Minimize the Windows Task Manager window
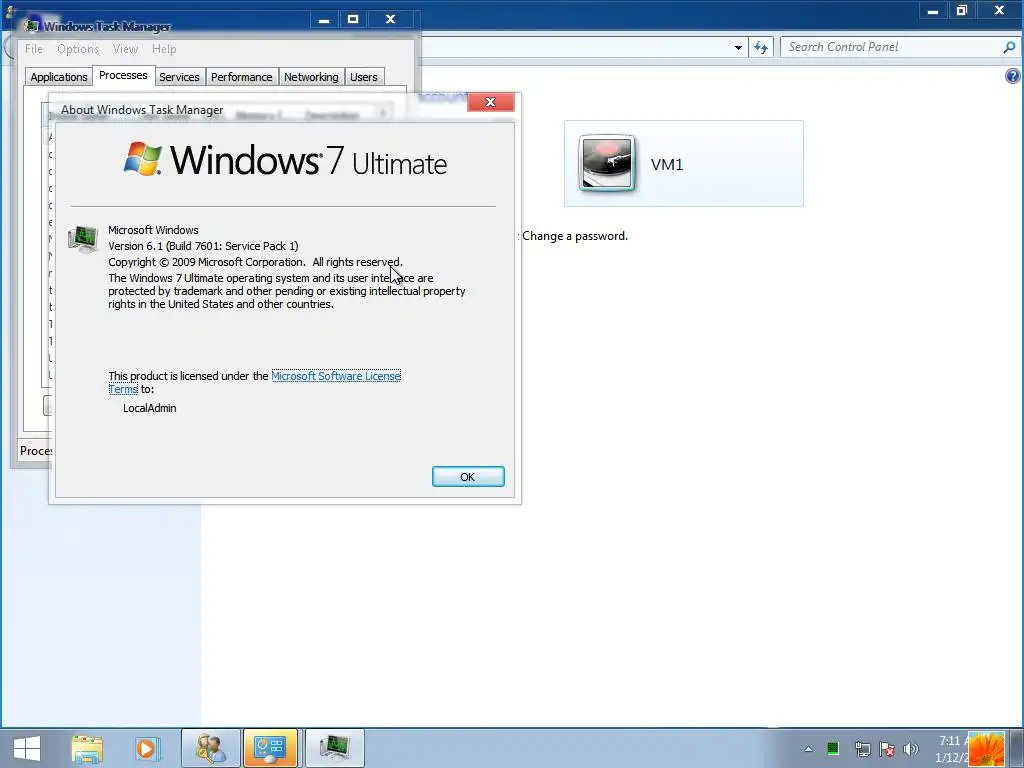The height and width of the screenshot is (768, 1024). (x=324, y=20)
